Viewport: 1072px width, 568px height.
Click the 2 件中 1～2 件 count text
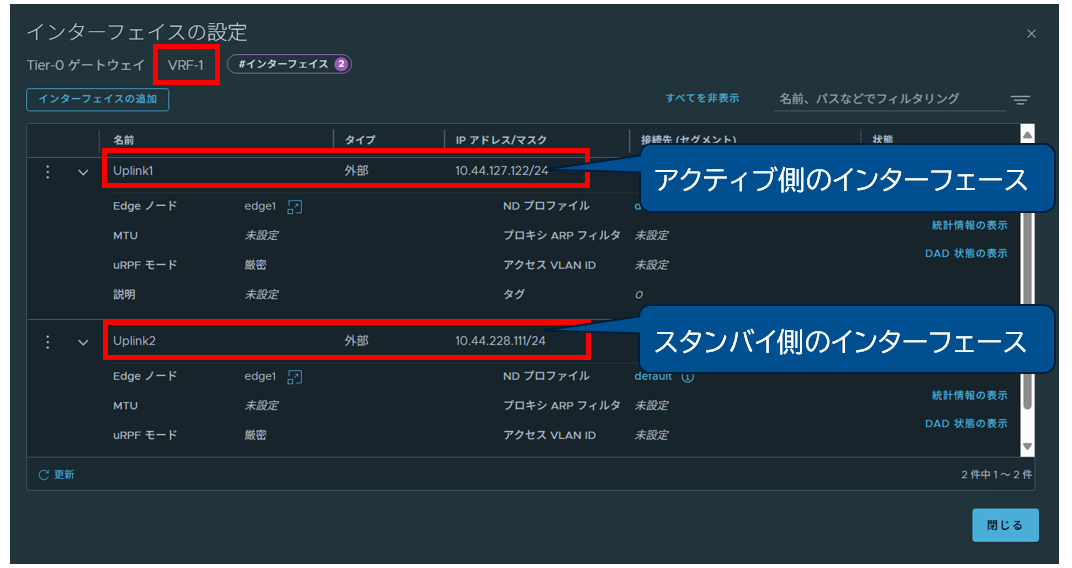coord(996,475)
